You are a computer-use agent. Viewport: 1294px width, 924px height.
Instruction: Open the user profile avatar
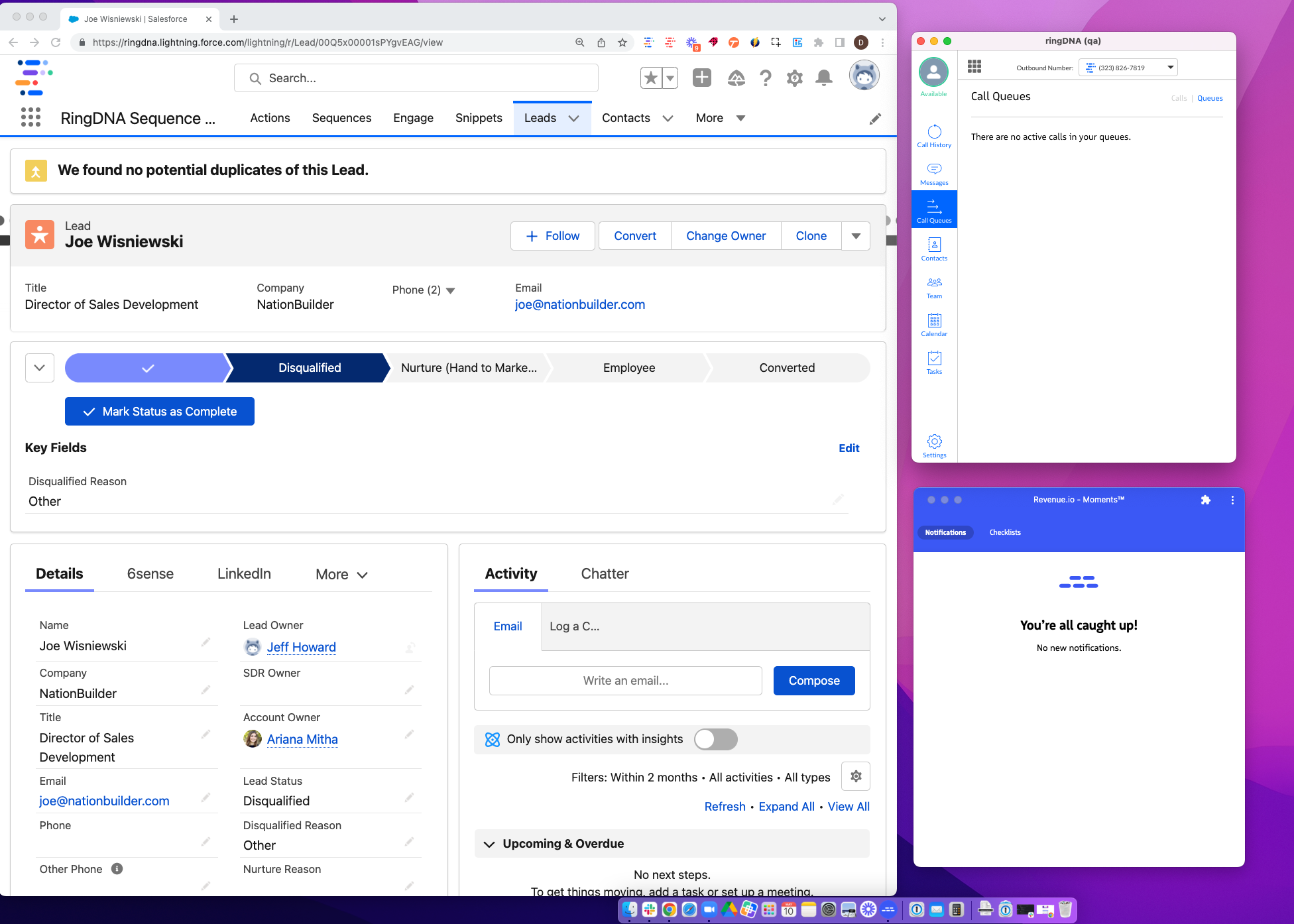[x=864, y=76]
